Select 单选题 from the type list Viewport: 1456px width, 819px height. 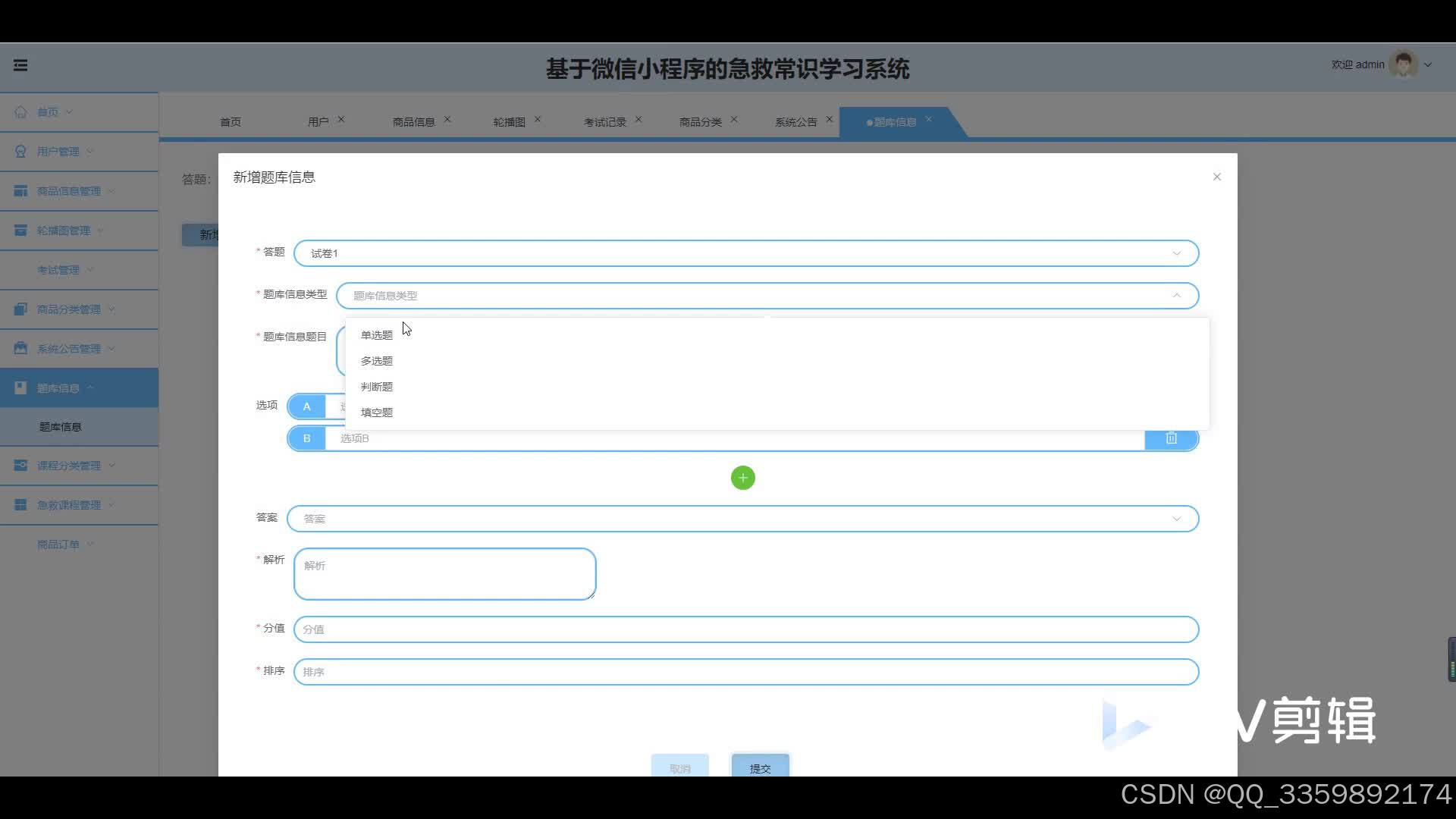(377, 335)
